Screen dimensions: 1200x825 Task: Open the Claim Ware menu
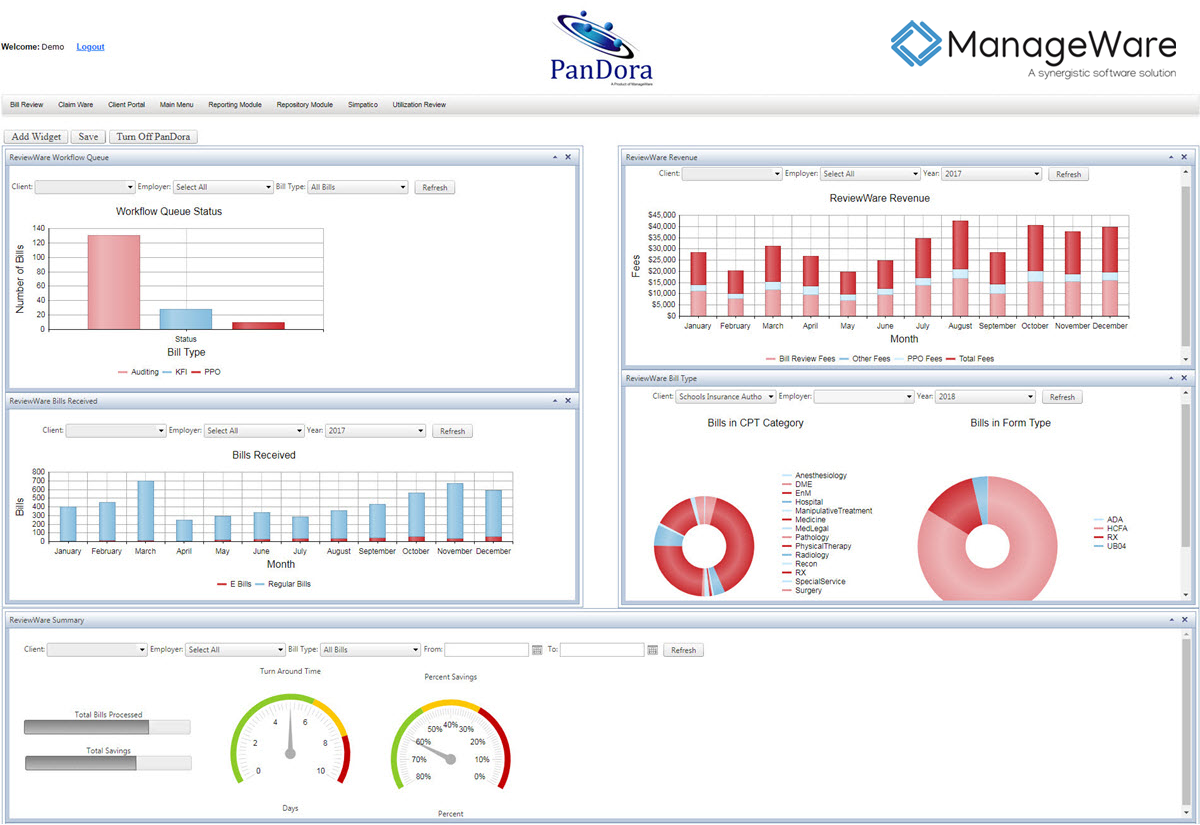point(76,105)
